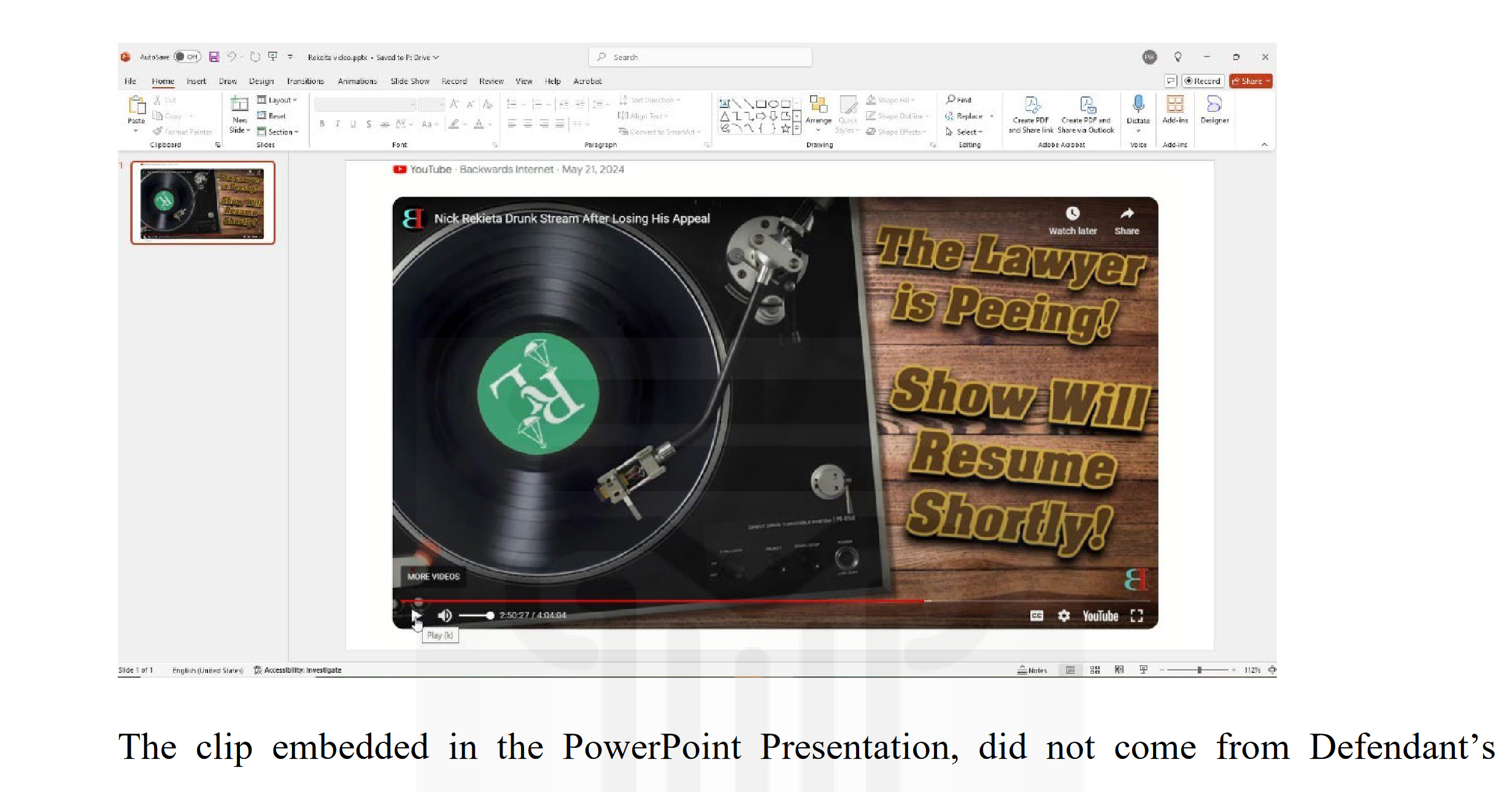Expand the shapes gallery More arrow
Screen dimensions: 1512x792
pyautogui.click(x=796, y=128)
